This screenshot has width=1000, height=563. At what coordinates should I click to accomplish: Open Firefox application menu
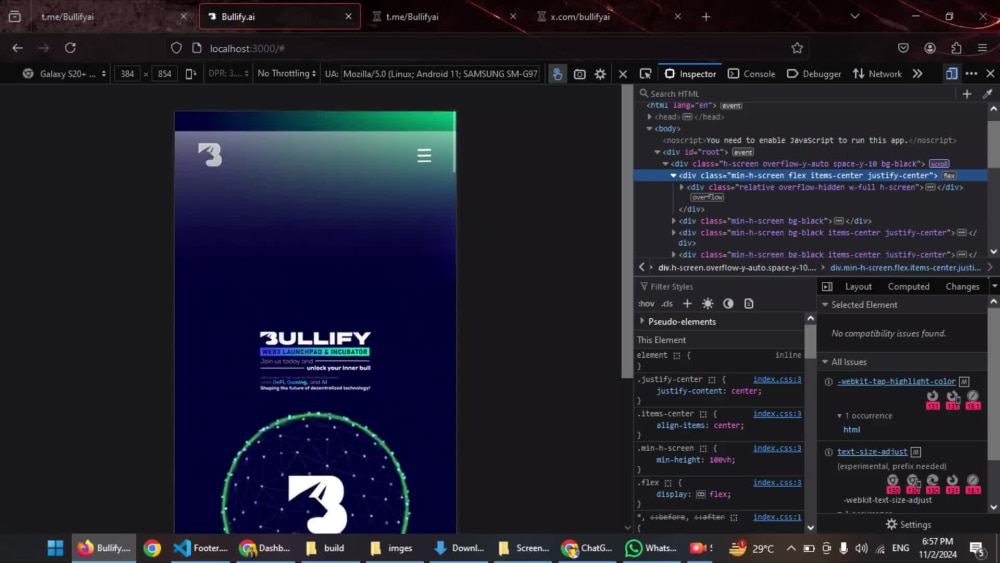tap(982, 48)
